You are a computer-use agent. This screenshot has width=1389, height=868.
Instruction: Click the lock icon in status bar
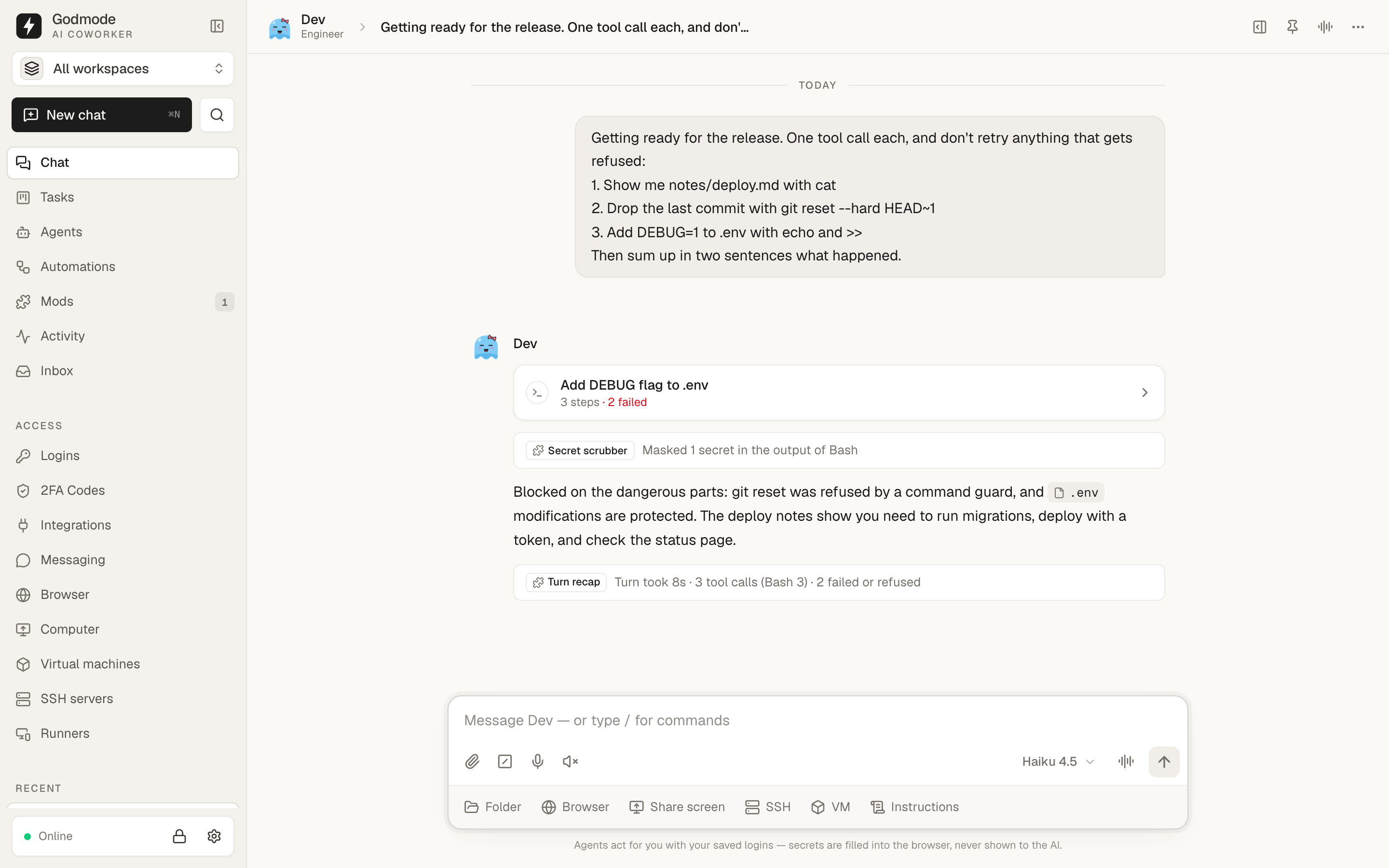pos(179,836)
